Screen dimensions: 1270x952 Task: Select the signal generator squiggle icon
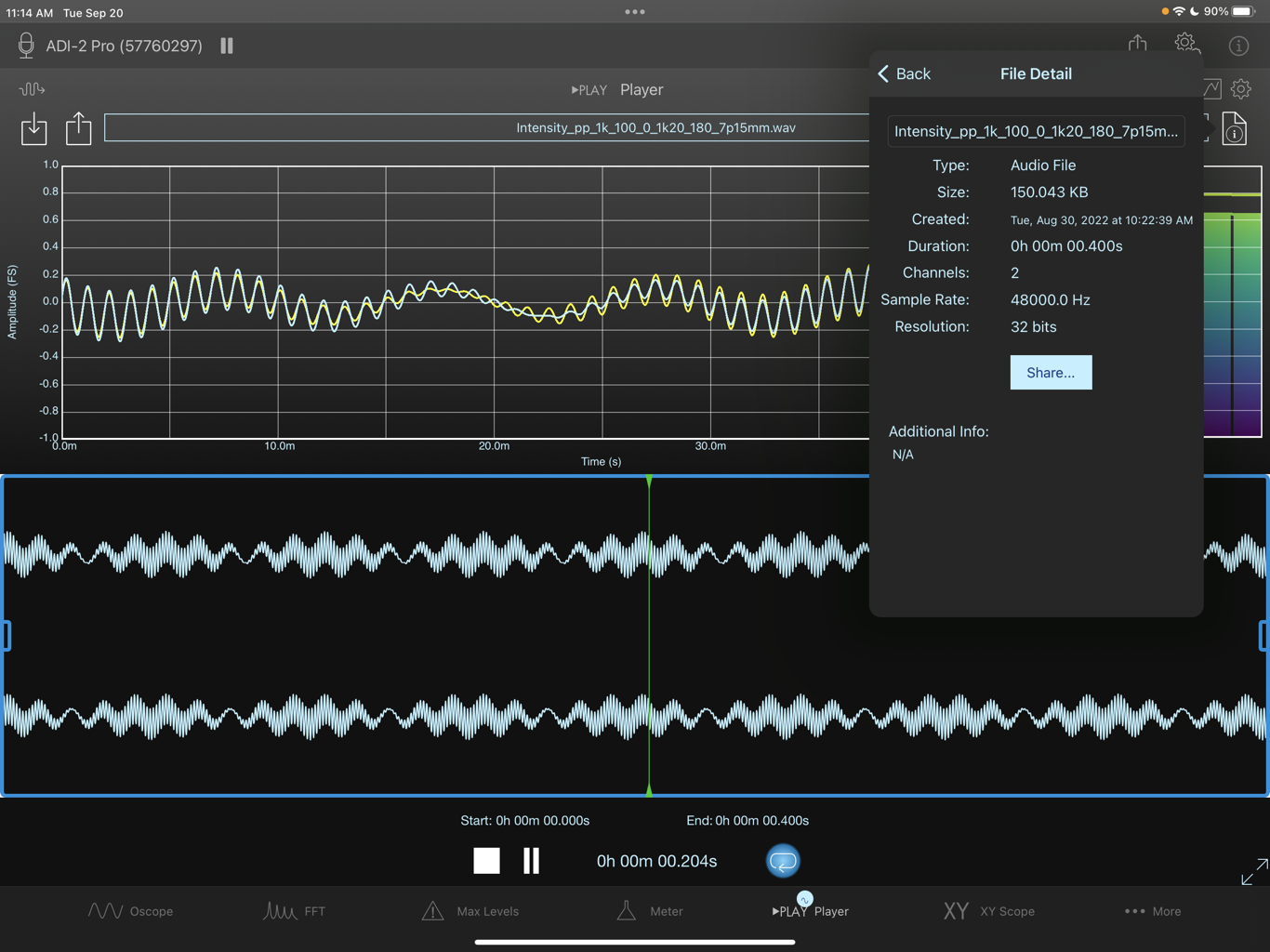(32, 88)
